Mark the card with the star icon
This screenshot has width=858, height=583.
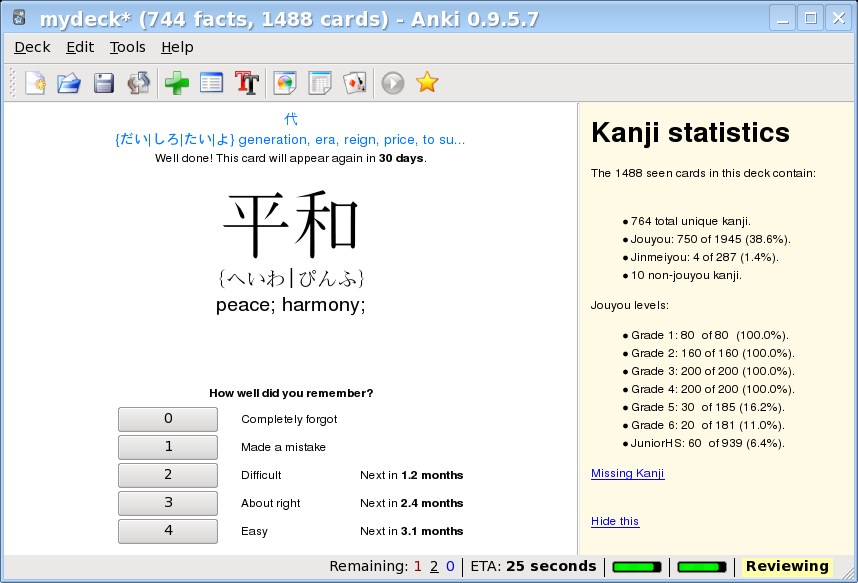point(427,83)
